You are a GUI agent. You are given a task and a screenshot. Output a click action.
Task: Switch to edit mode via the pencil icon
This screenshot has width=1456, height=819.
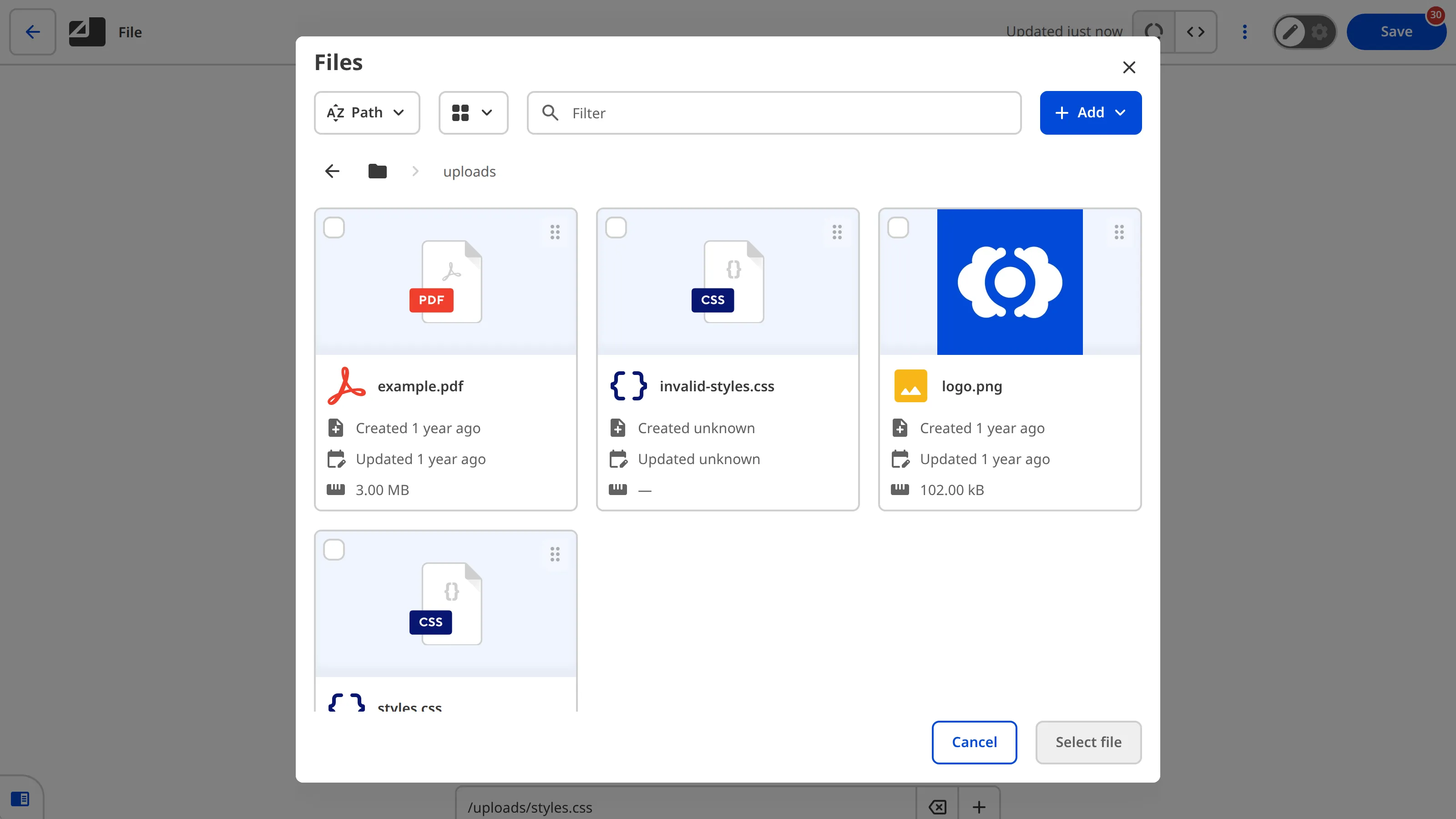1289,32
